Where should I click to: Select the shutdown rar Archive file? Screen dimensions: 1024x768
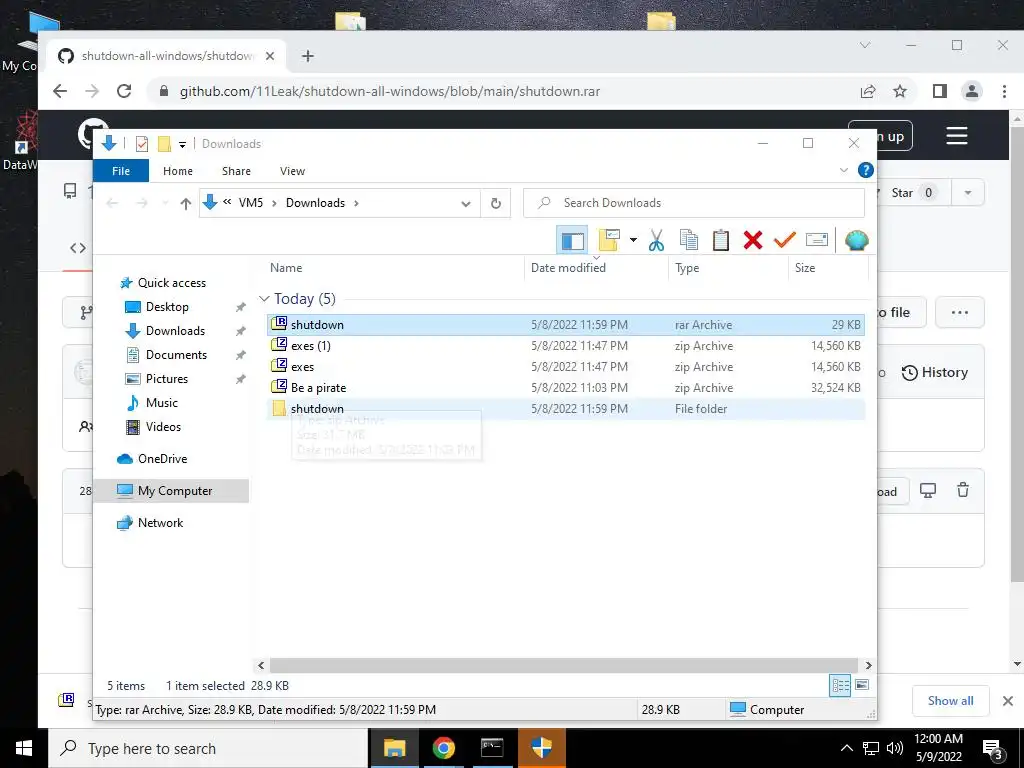click(566, 325)
